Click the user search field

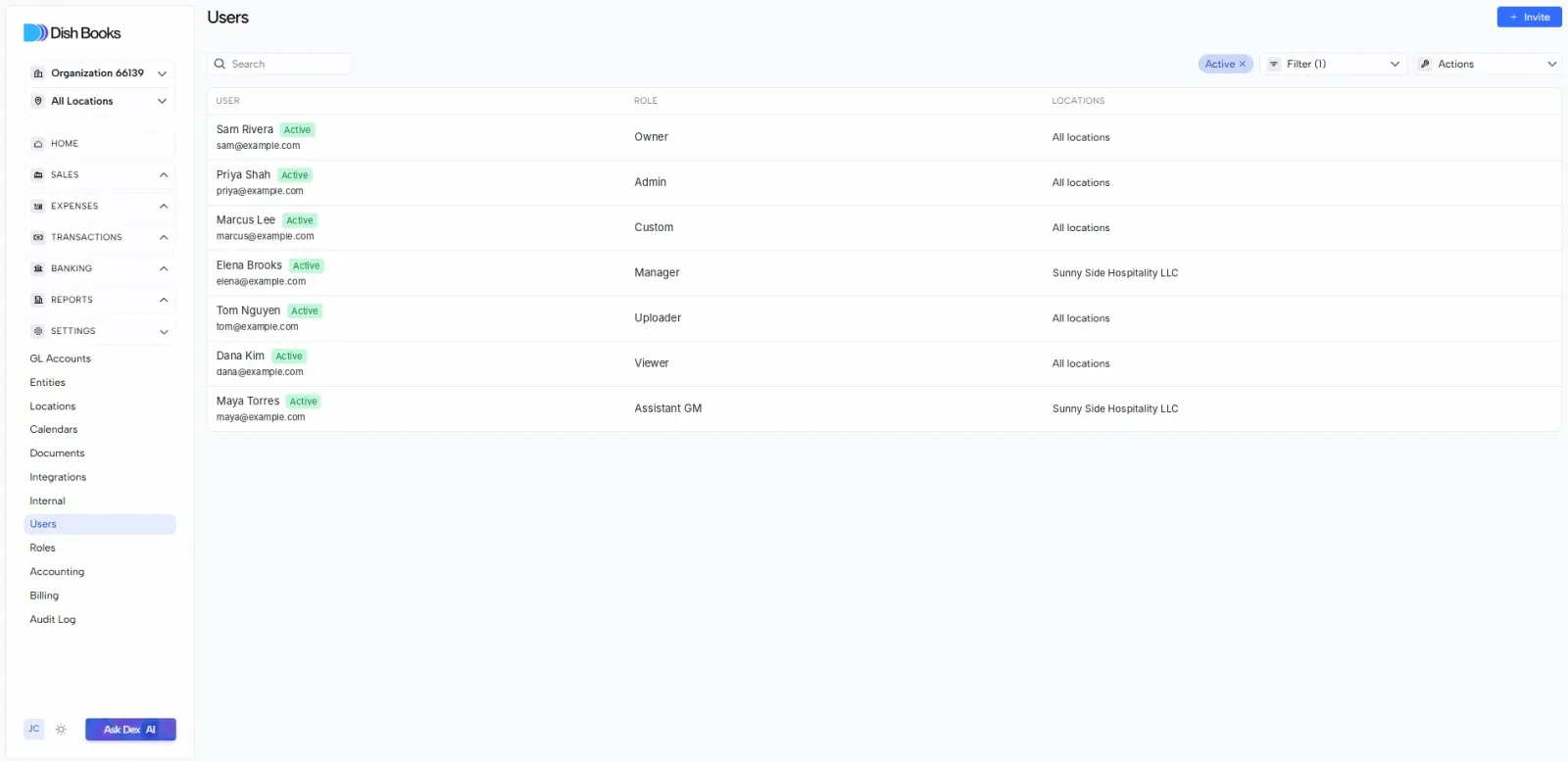(x=279, y=64)
